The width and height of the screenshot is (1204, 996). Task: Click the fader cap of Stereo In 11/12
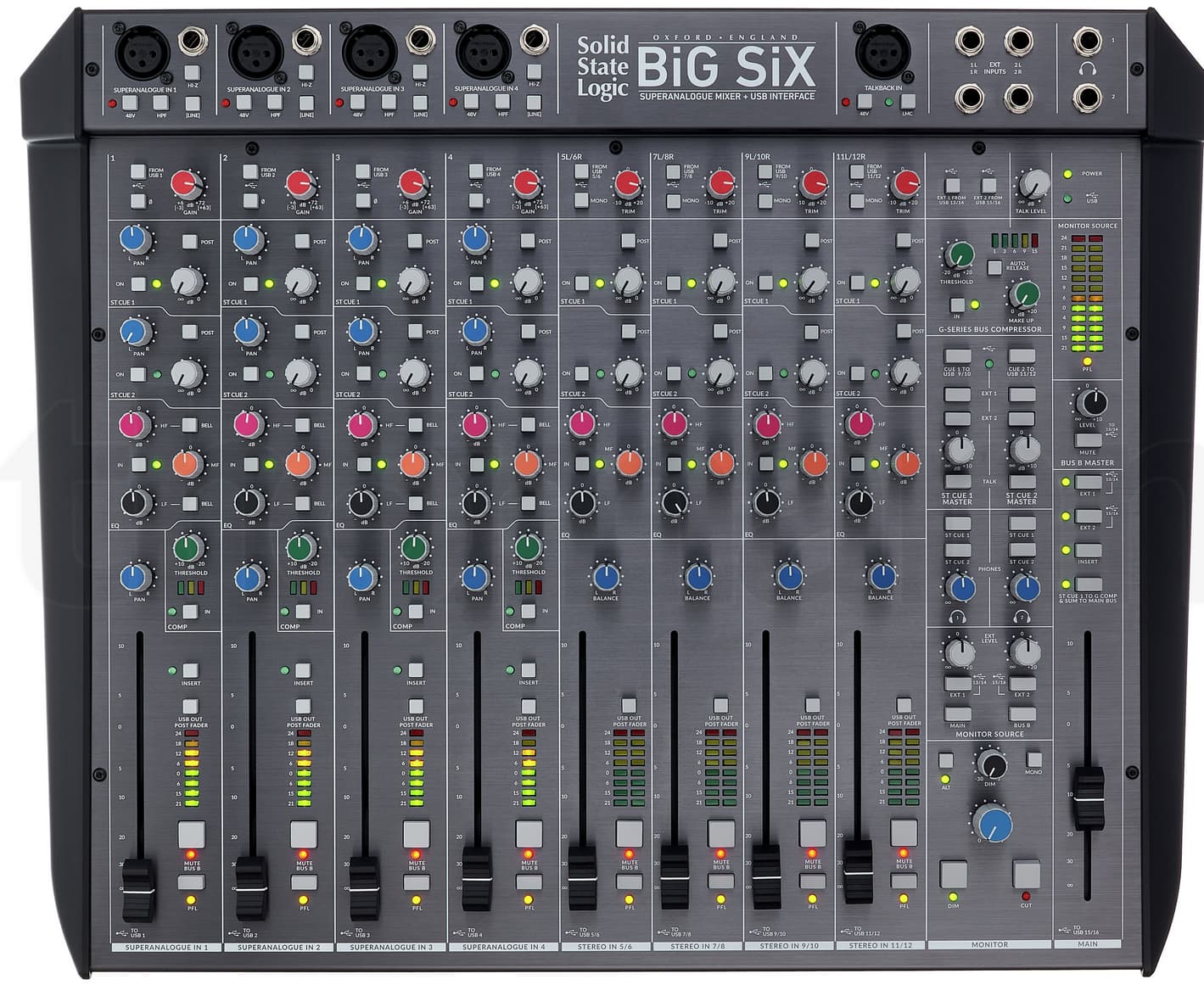[858, 870]
